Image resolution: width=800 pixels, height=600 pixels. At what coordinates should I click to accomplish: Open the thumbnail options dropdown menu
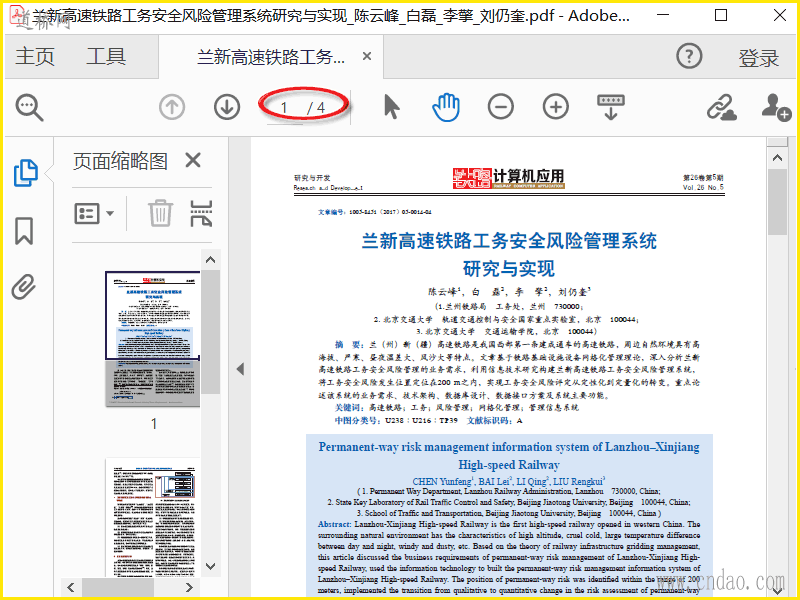pos(94,214)
